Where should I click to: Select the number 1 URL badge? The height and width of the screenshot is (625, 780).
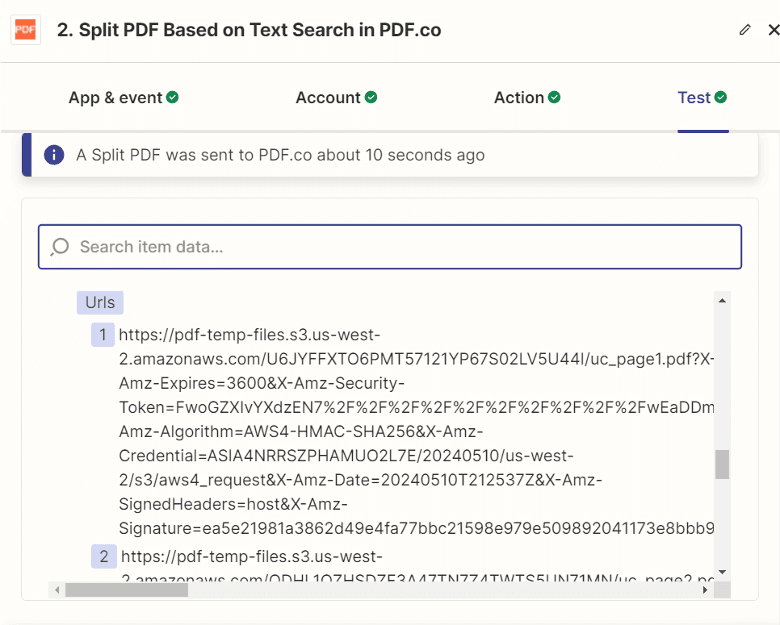coord(103,334)
